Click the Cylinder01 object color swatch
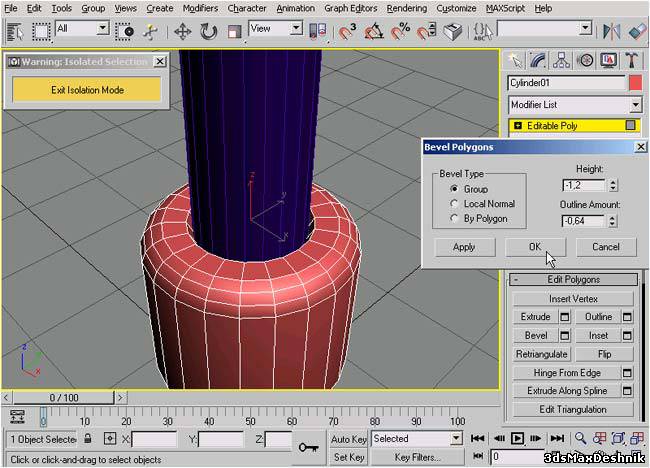Screen dimensions: 650x468 click(635, 83)
